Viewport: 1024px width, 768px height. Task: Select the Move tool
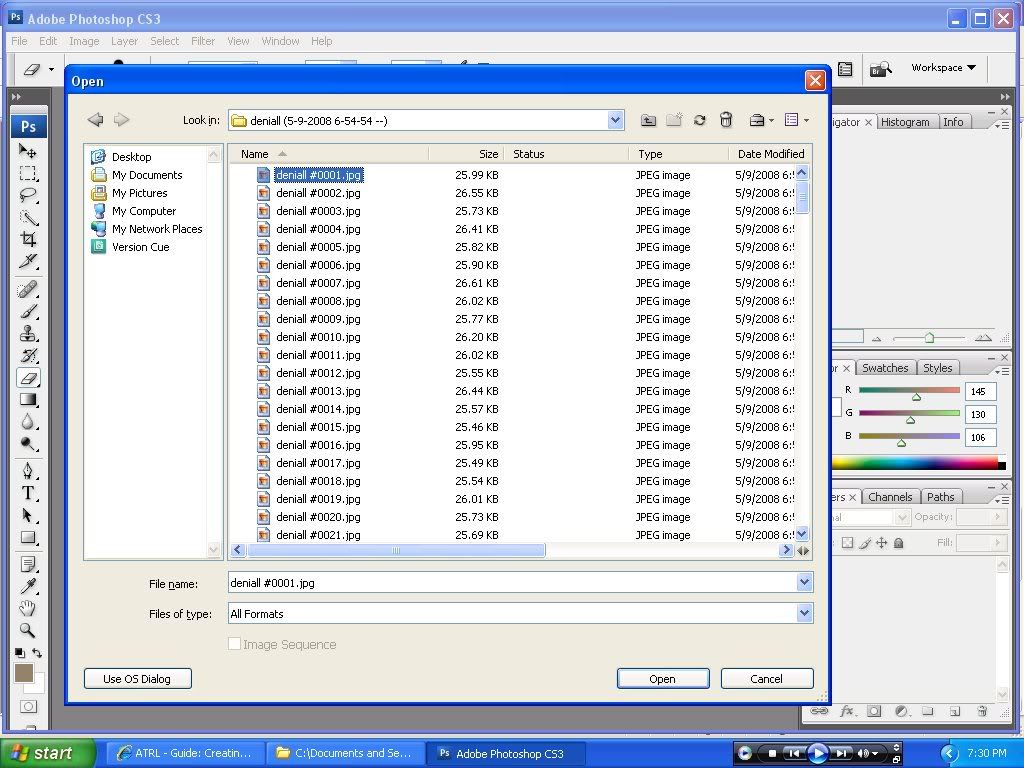27,151
